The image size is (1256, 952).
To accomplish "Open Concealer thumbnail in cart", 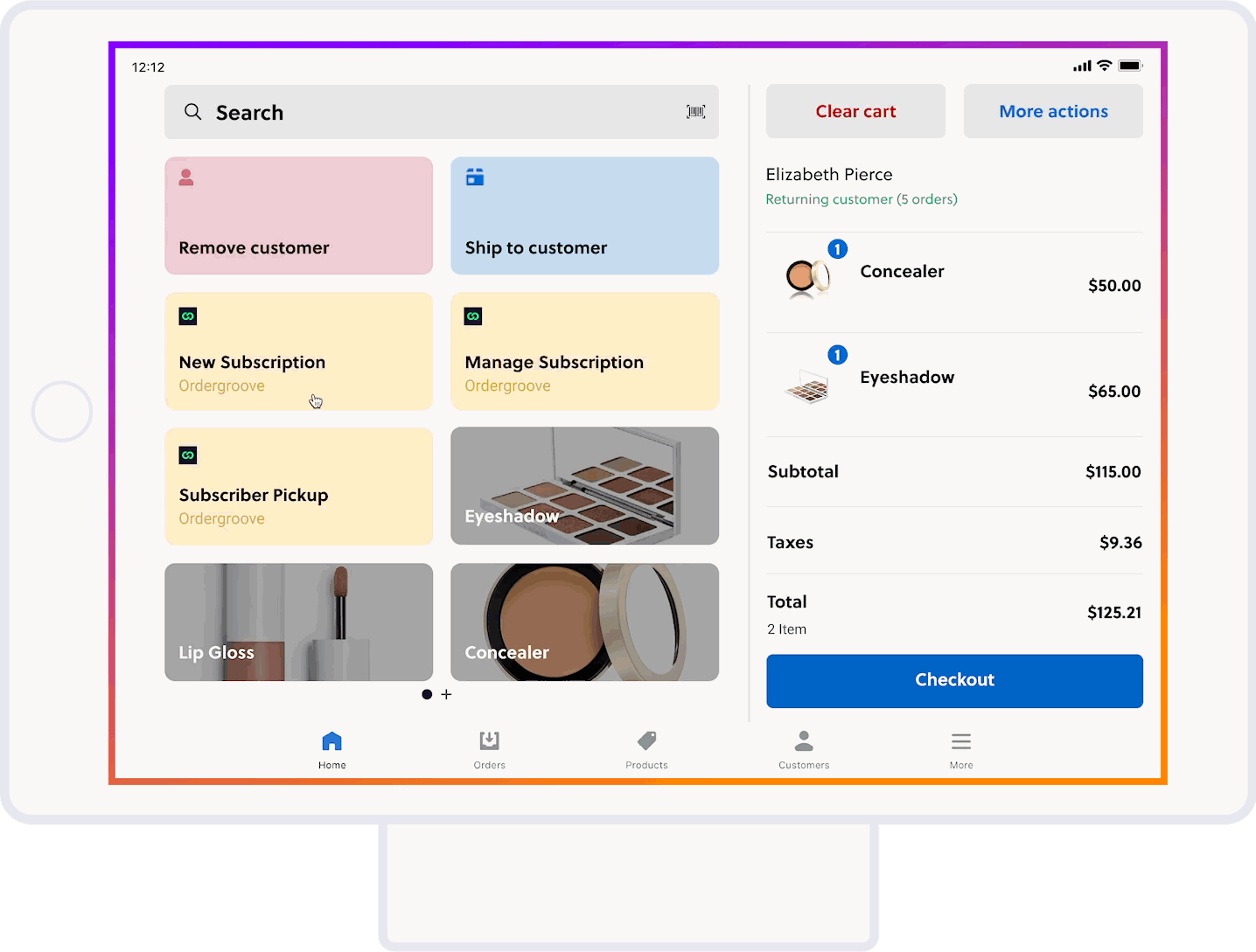I will click(807, 278).
